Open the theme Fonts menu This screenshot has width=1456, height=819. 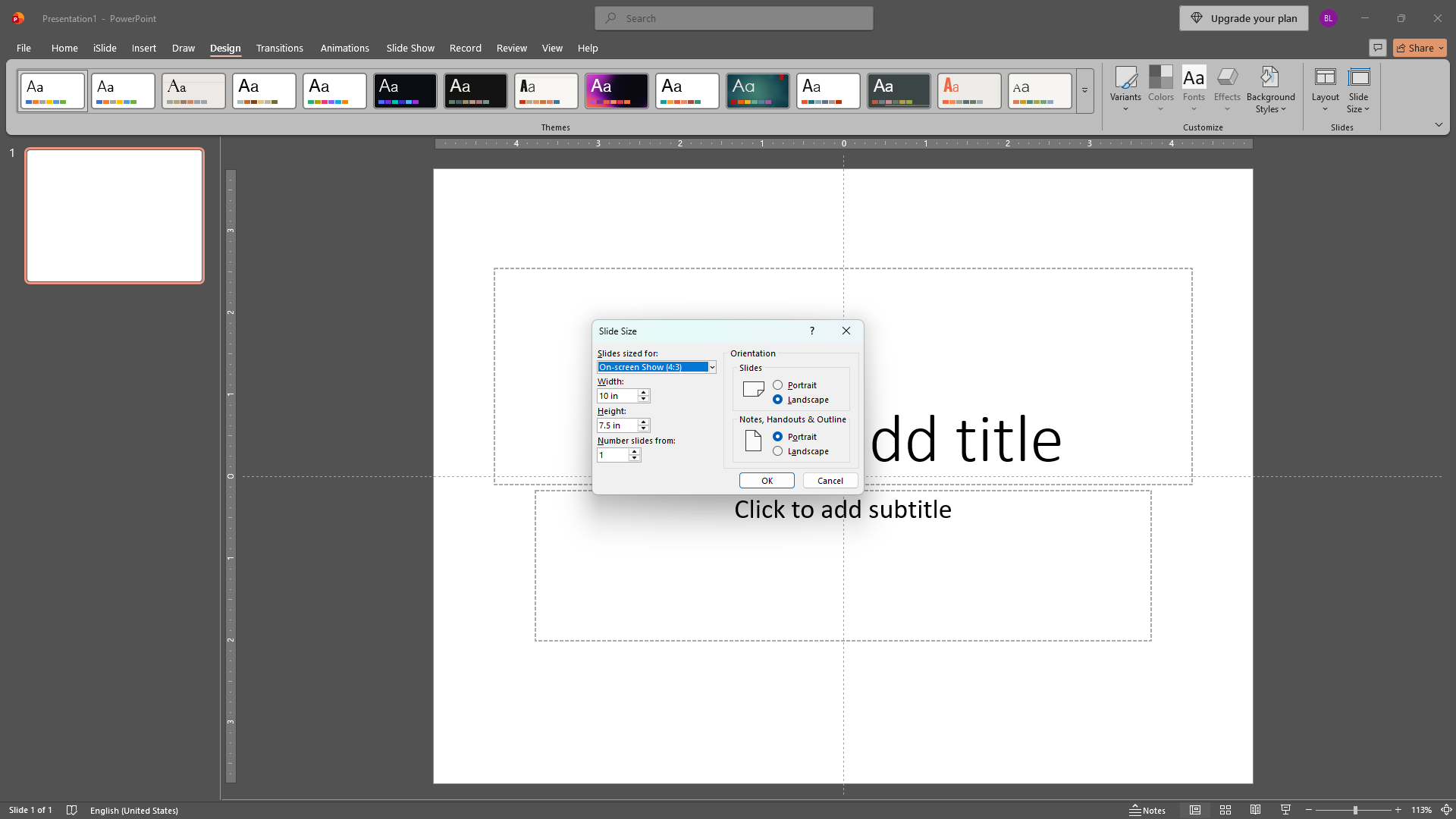pos(1194,89)
